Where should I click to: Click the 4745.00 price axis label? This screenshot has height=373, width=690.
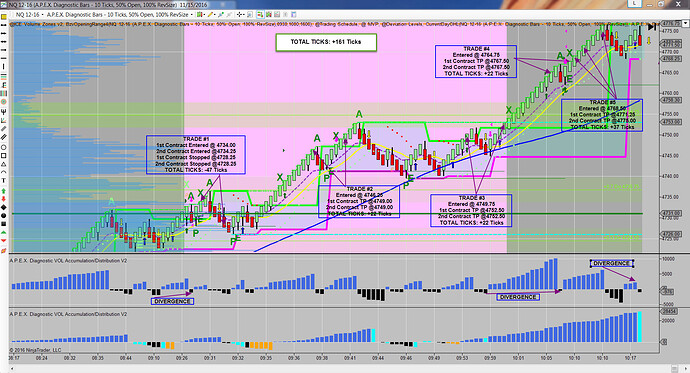click(670, 155)
